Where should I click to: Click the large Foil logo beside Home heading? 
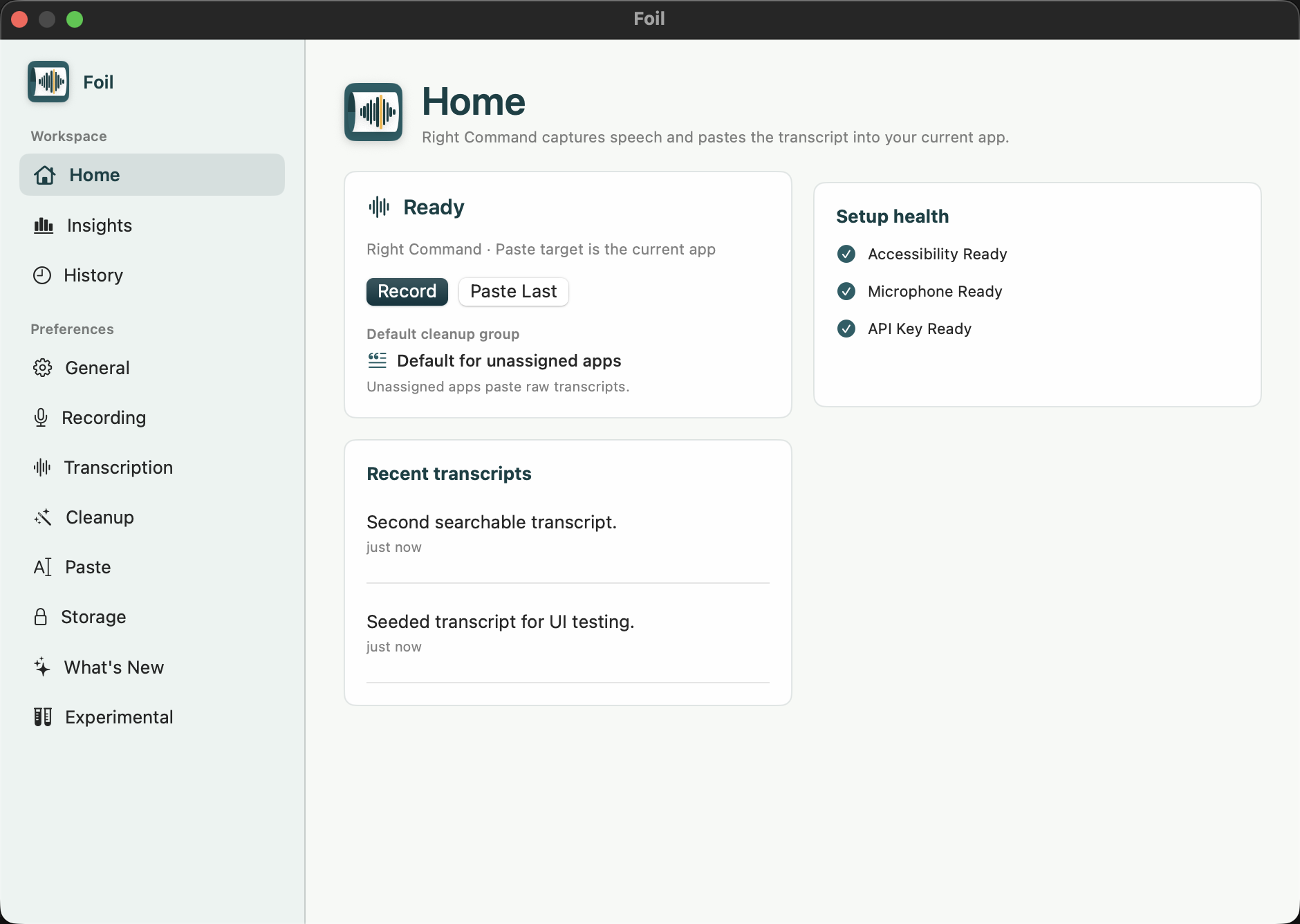373,112
